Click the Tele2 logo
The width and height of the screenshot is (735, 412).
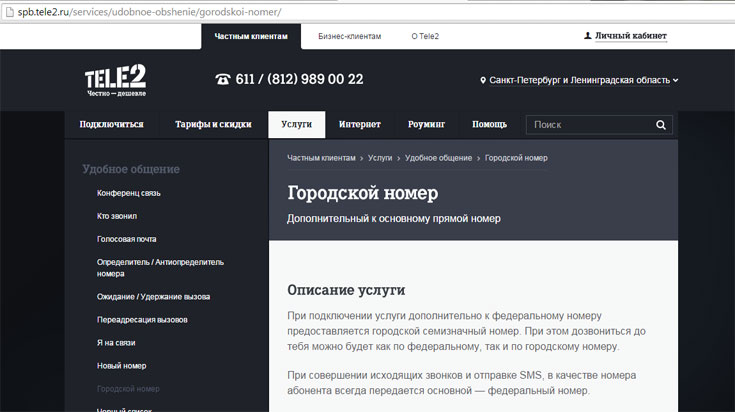click(116, 80)
